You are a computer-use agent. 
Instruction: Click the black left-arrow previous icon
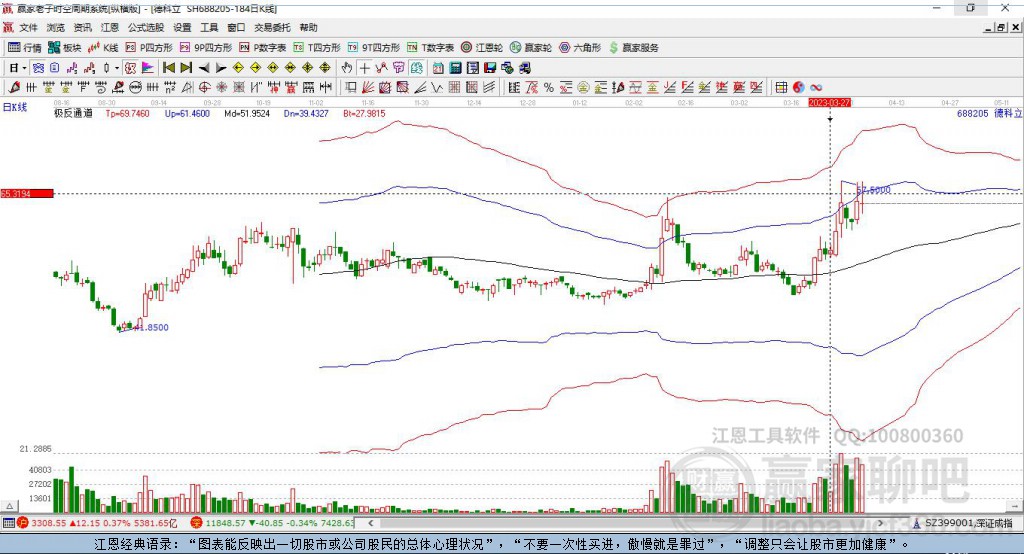[204, 68]
